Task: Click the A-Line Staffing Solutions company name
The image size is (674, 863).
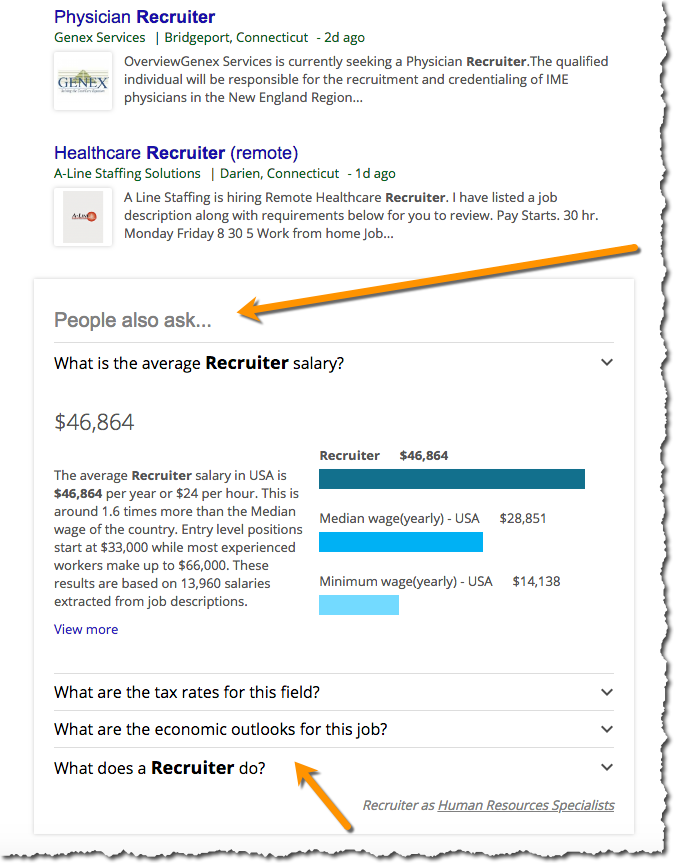Action: 127,174
